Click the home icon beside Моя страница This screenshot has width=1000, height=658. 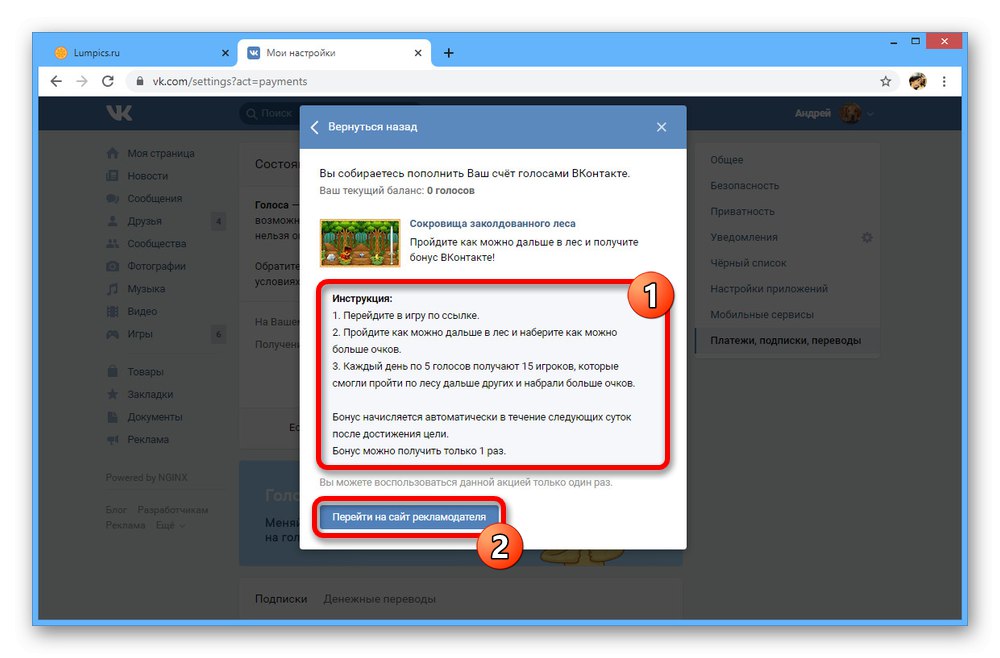[112, 153]
